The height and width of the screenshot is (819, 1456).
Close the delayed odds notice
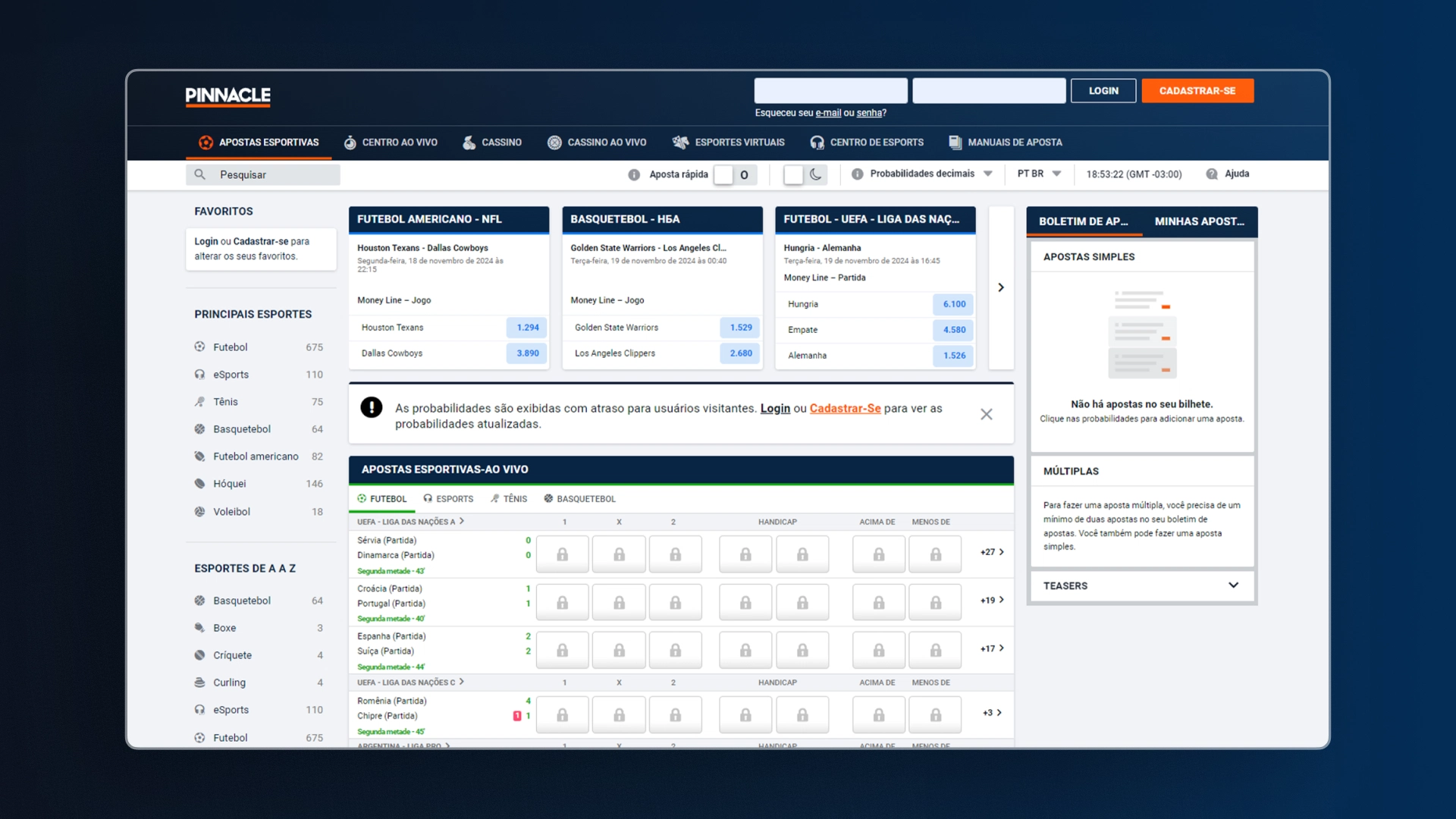point(986,414)
